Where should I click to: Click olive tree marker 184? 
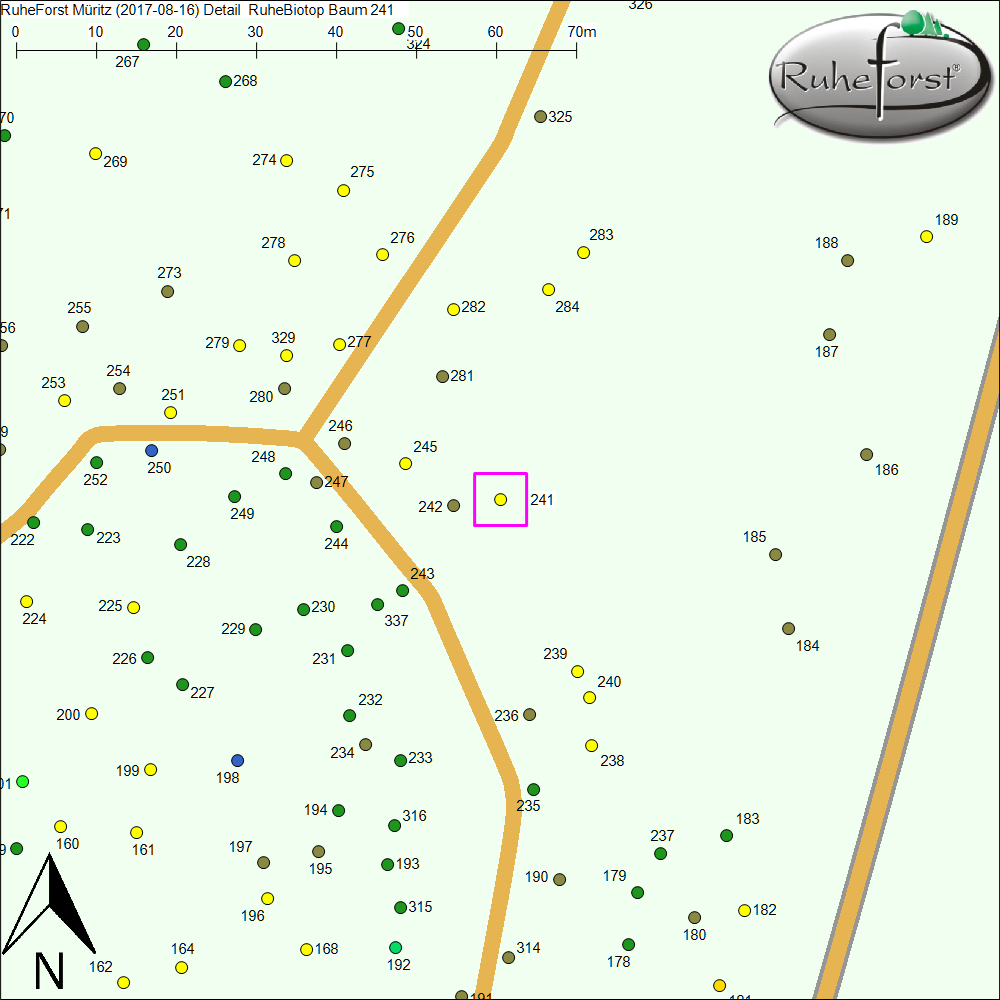click(x=788, y=628)
